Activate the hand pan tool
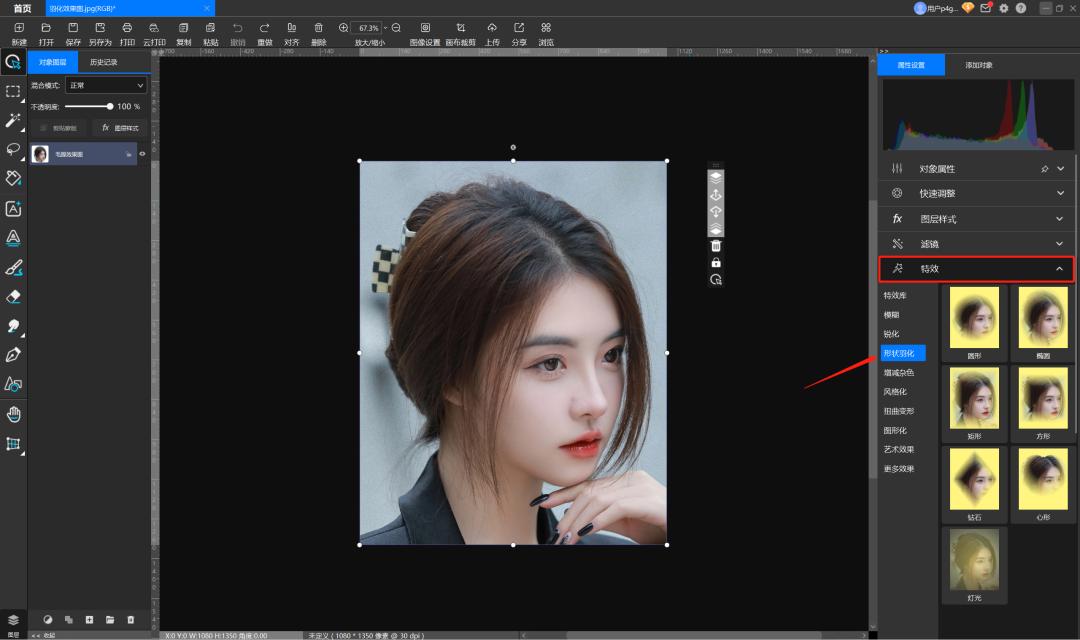 tap(13, 414)
